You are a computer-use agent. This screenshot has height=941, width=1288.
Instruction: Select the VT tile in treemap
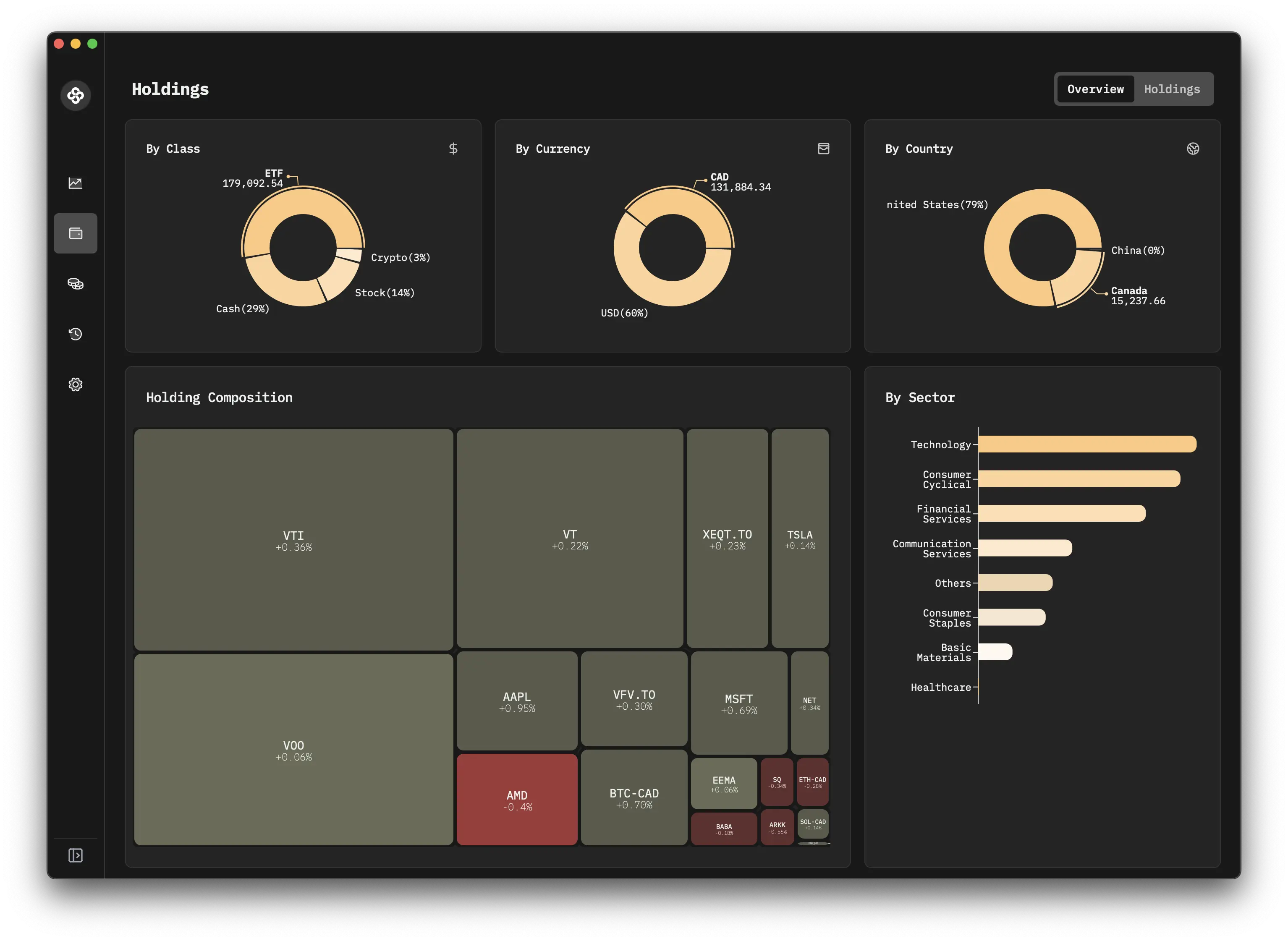coord(570,538)
